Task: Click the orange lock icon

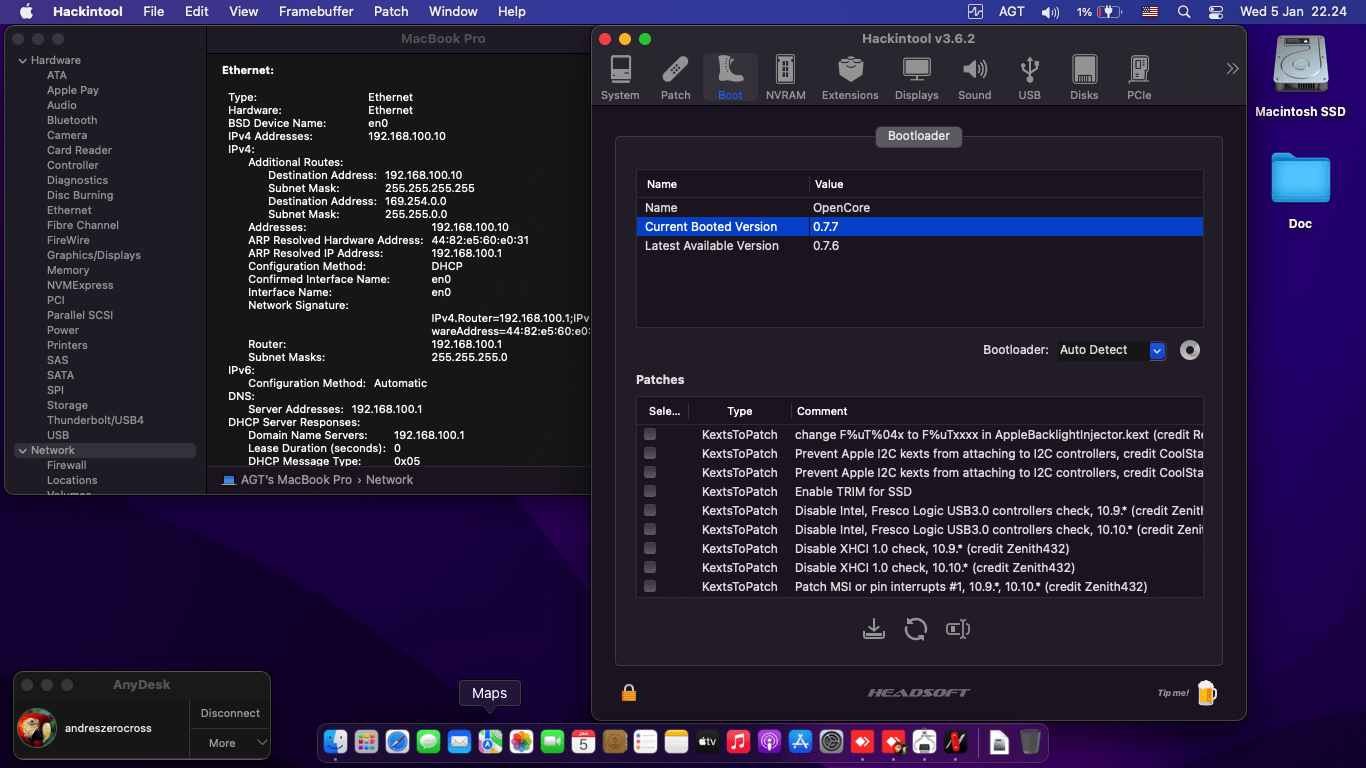Action: coord(629,693)
